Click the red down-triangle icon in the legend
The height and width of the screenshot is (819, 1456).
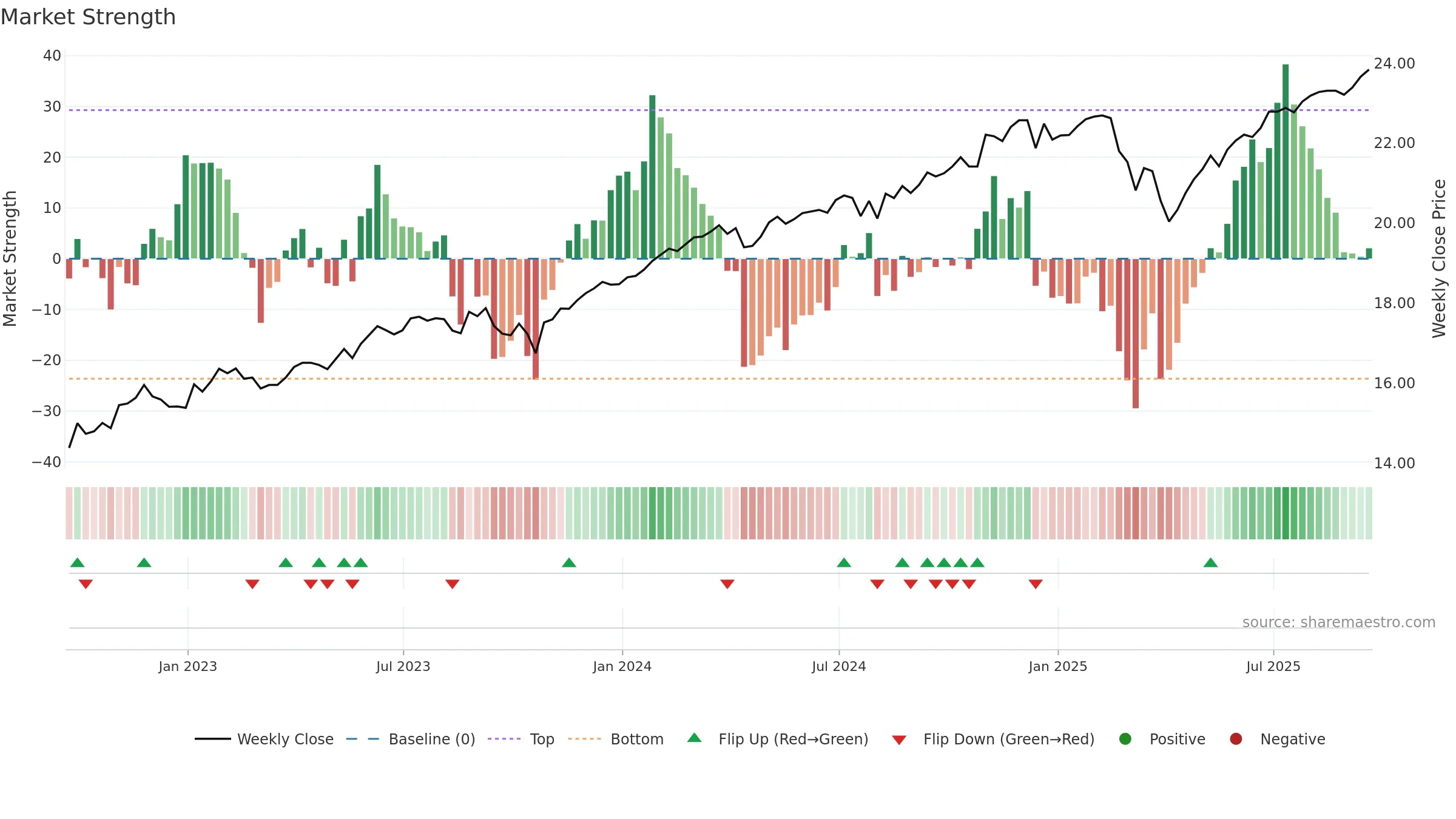point(899,740)
